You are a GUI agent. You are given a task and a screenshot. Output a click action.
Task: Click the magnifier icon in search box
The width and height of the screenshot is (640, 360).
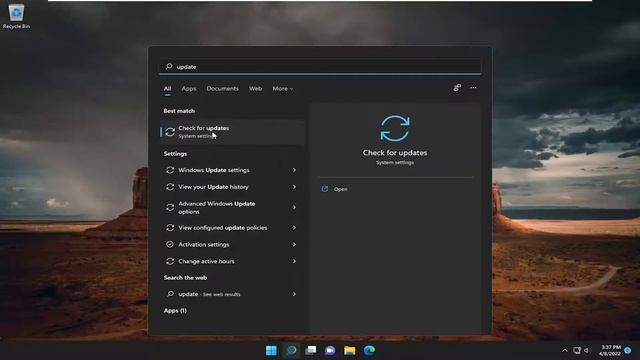(169, 67)
